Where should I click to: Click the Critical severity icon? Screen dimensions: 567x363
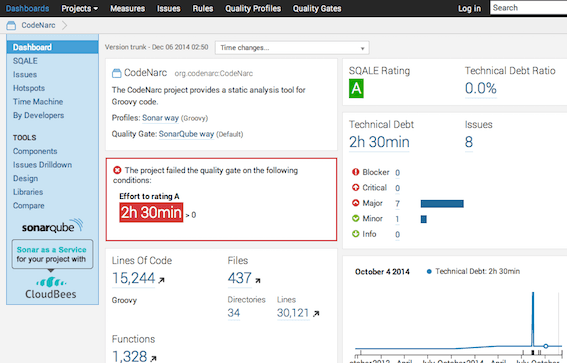(x=355, y=187)
